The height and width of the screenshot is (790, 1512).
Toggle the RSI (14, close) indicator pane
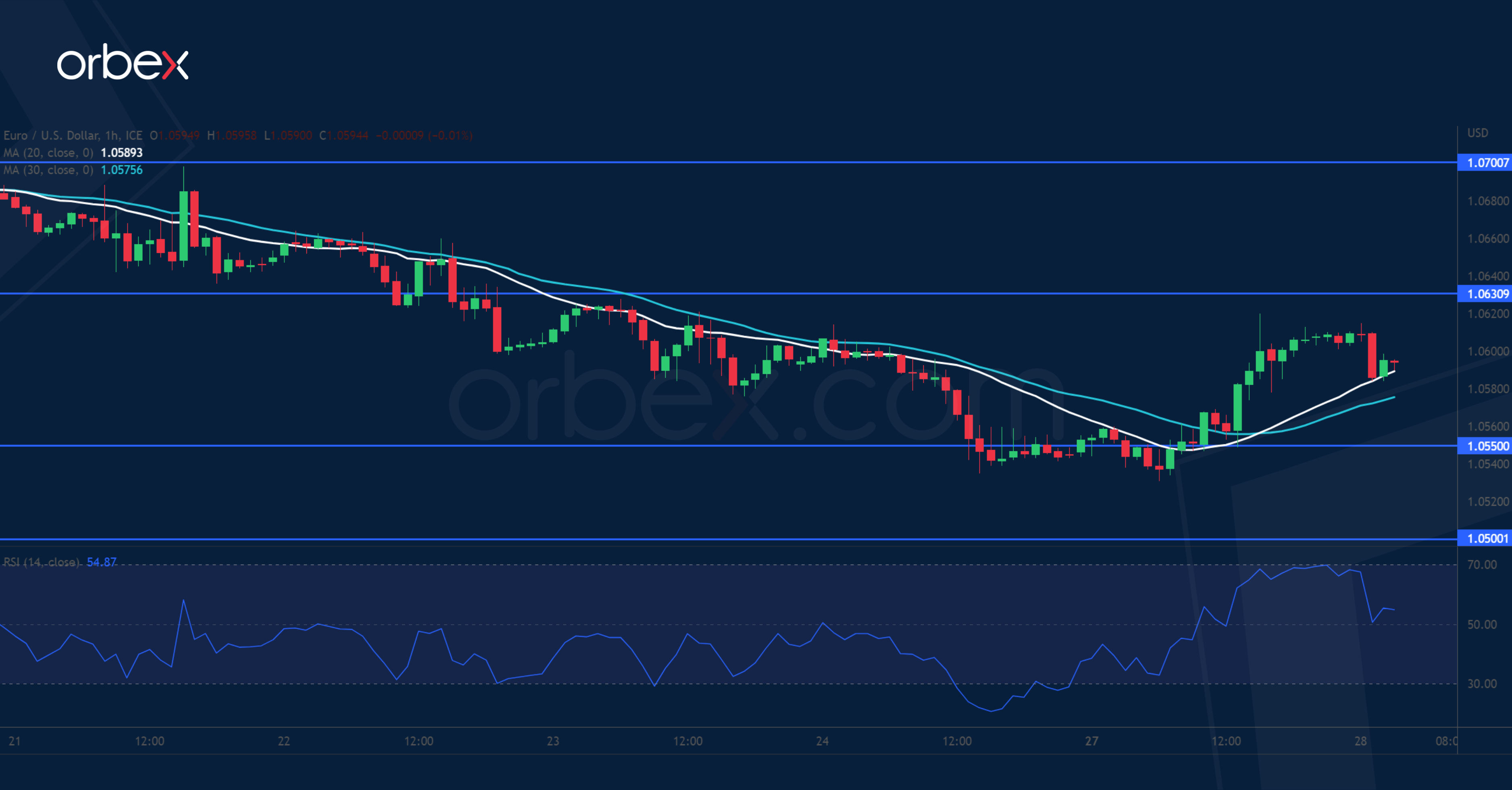click(41, 562)
